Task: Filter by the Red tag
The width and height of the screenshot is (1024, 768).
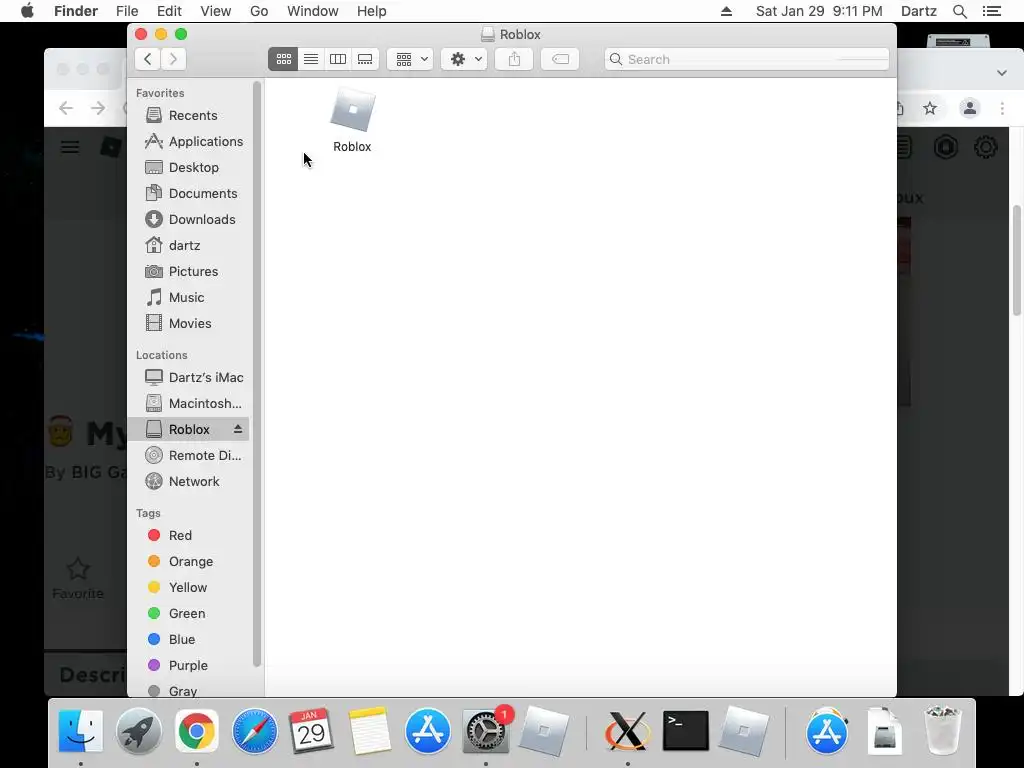Action: tap(188, 536)
